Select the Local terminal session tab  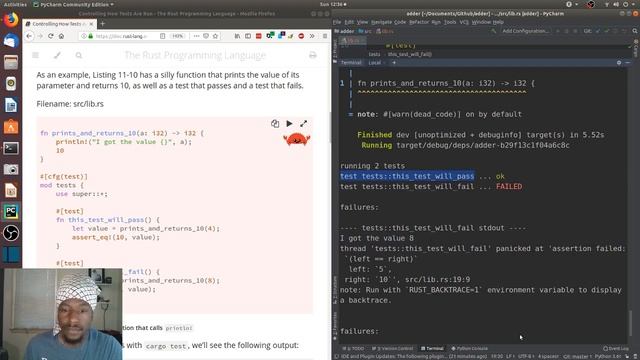[374, 63]
